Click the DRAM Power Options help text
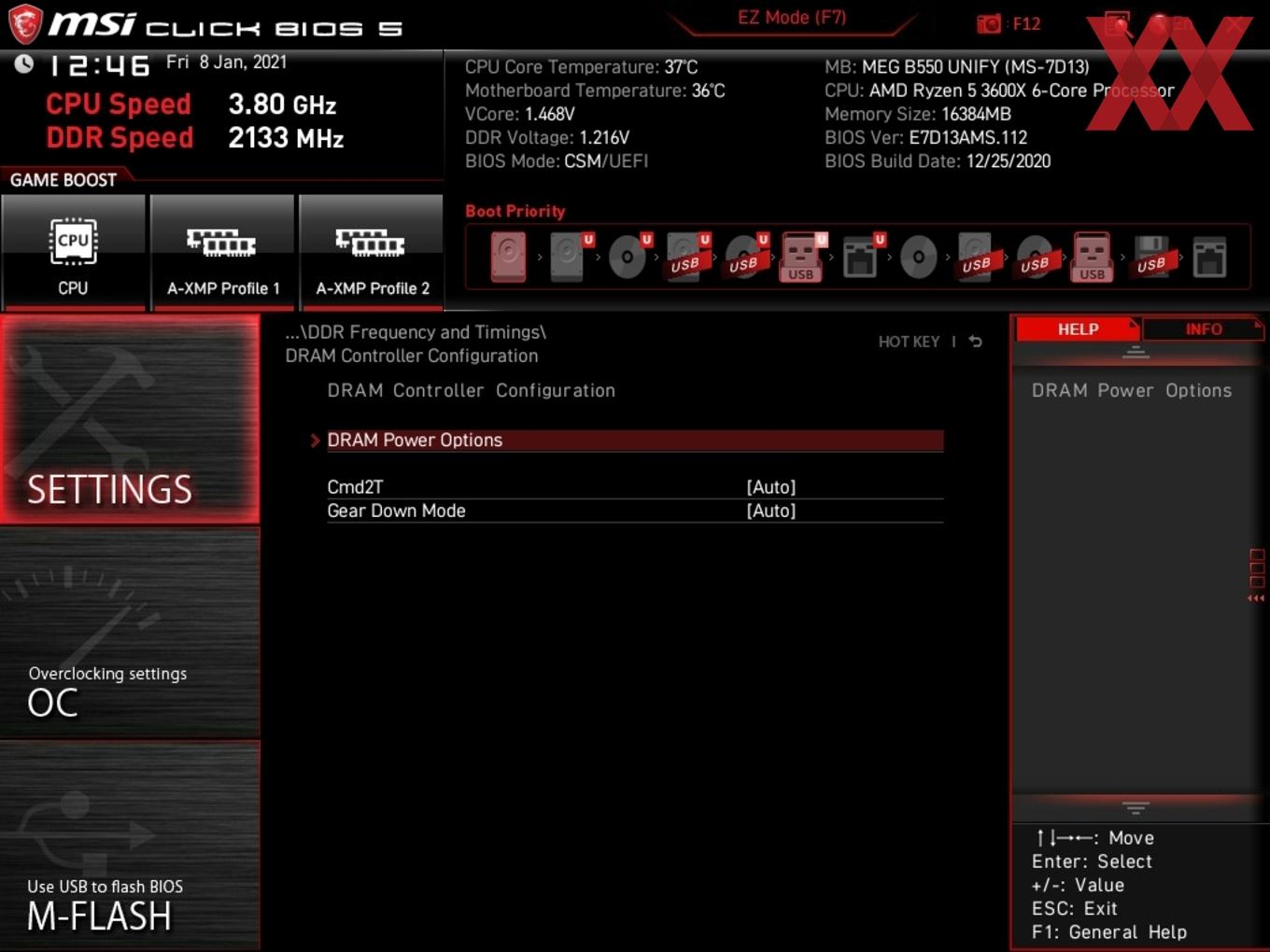The width and height of the screenshot is (1270, 952). pos(1132,391)
